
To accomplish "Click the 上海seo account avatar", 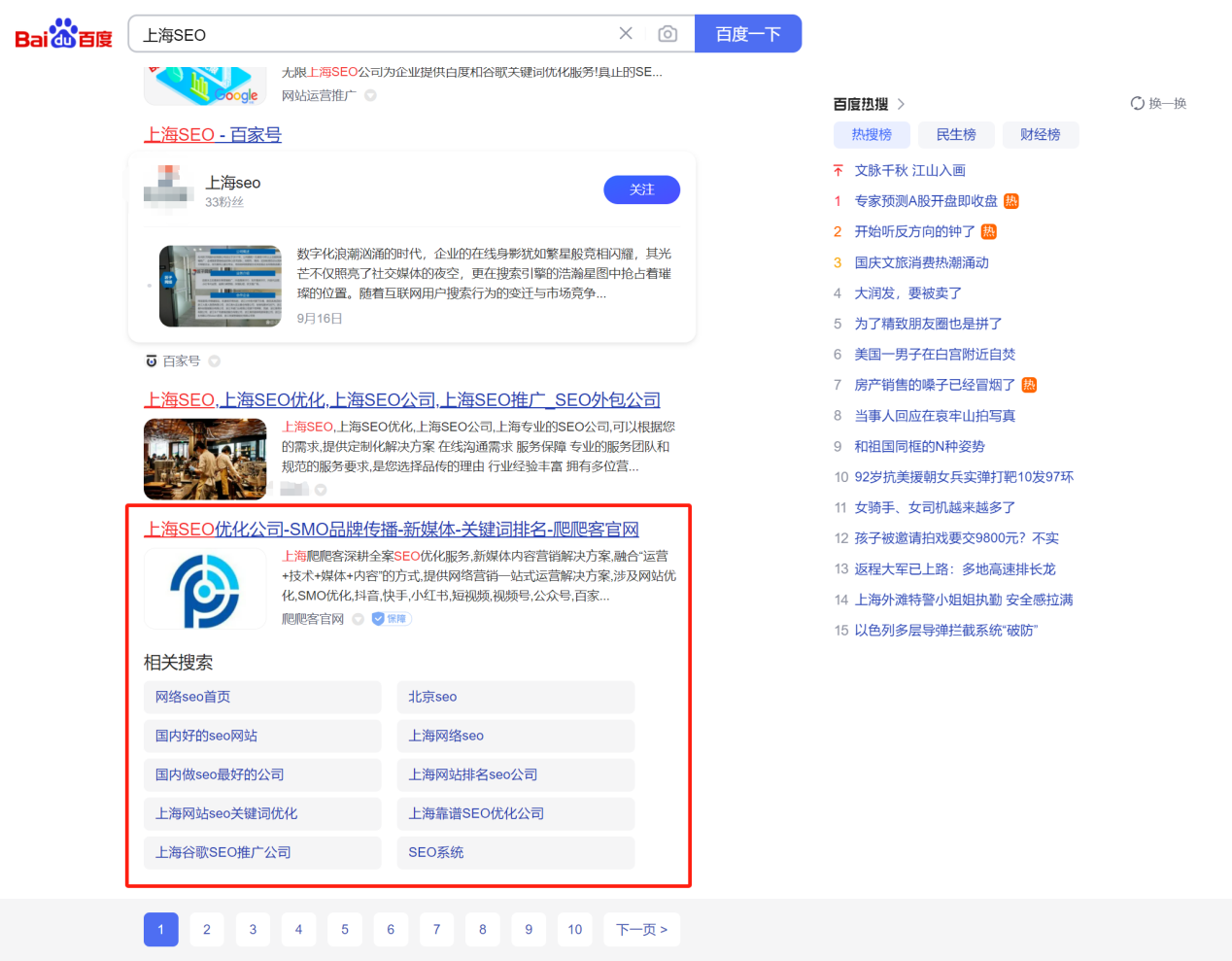I will 169,189.
